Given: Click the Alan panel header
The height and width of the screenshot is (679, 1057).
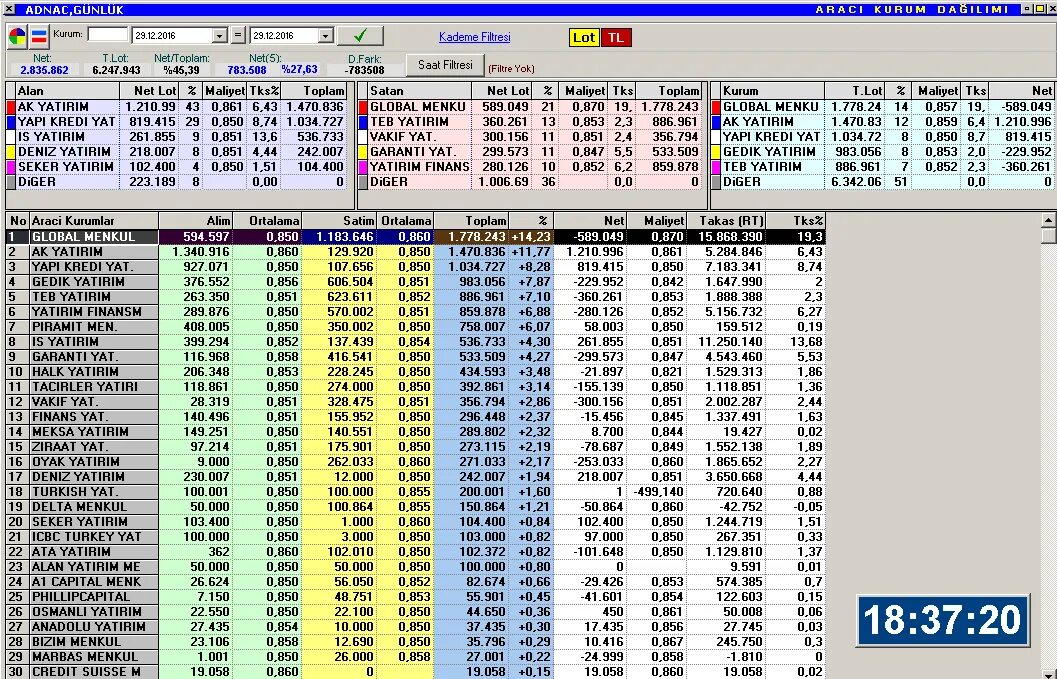Looking at the screenshot, I should (67, 90).
